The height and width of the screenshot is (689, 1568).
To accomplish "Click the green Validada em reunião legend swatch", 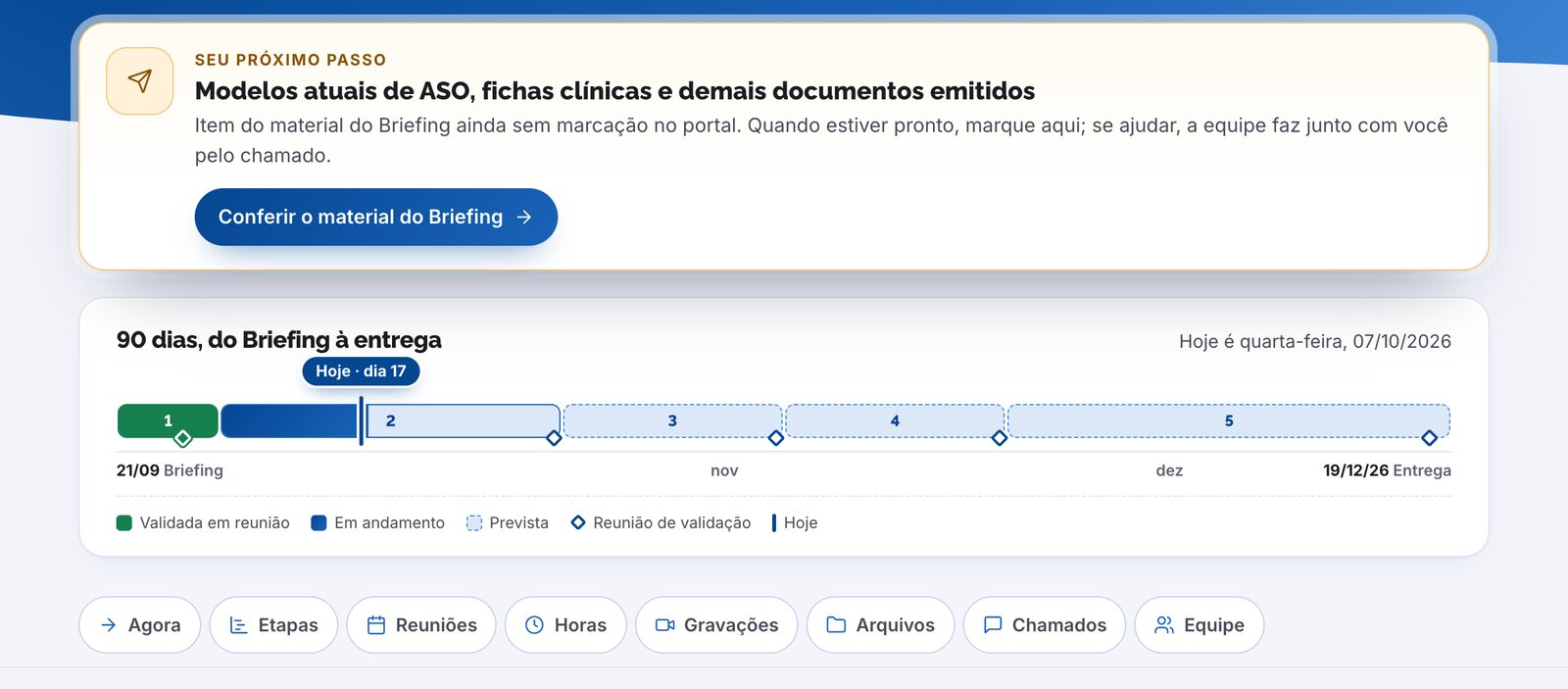I will click(x=124, y=523).
